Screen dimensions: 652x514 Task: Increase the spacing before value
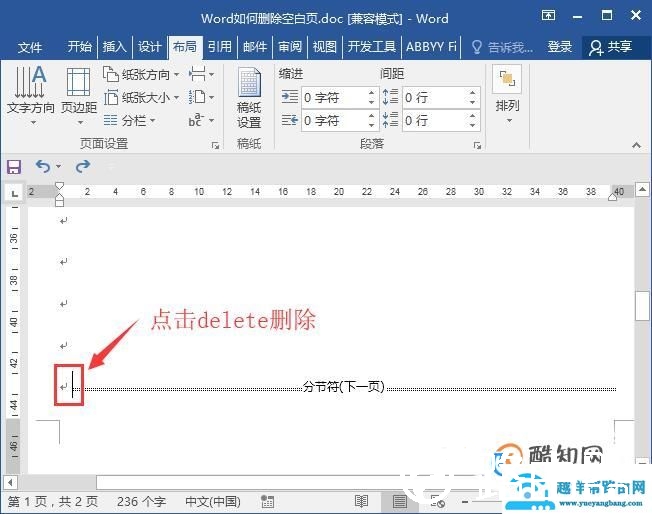click(x=473, y=93)
